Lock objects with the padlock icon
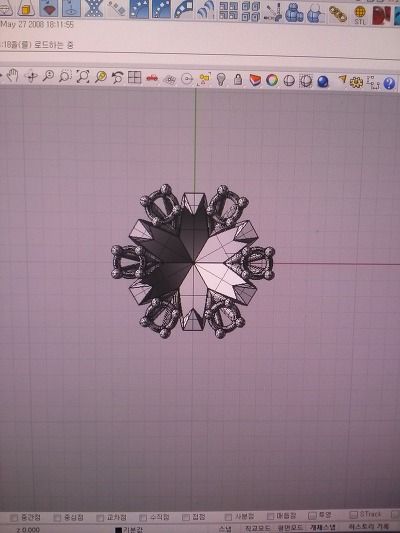 pos(238,80)
